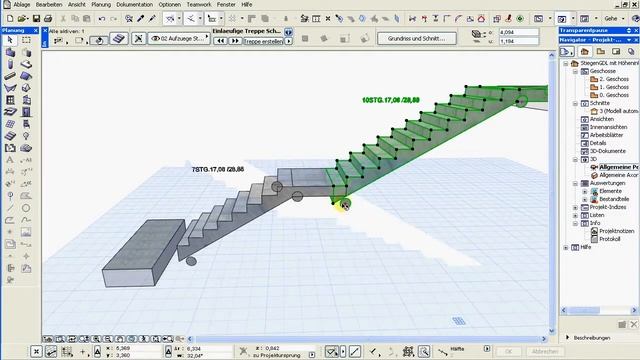Expand the Projekt-Indizes node
Screen dimensions: 640x360
[576, 208]
